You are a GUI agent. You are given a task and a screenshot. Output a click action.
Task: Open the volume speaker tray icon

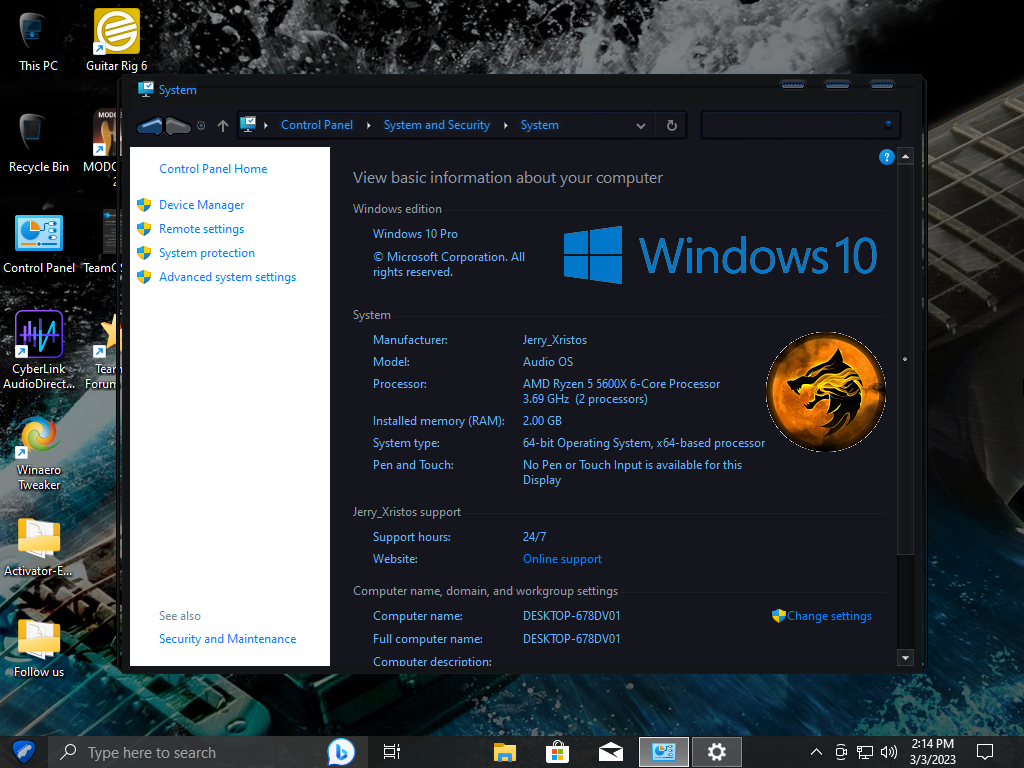coord(888,752)
